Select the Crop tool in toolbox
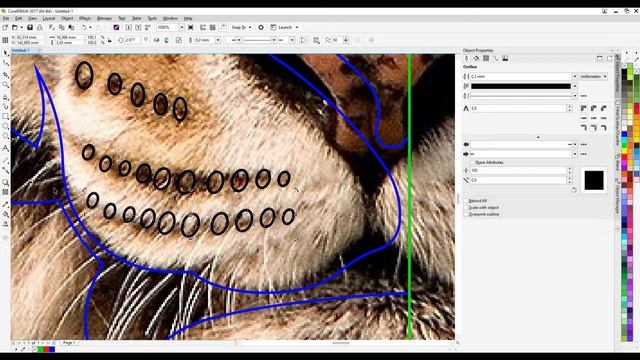The image size is (640, 360). (6, 74)
